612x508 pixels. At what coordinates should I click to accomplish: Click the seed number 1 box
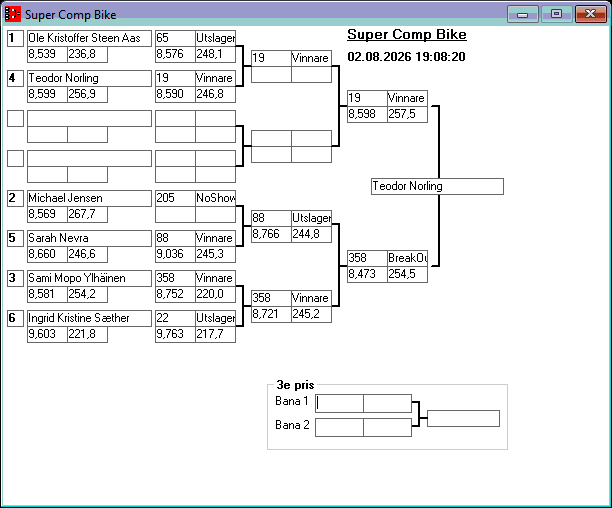pos(16,38)
